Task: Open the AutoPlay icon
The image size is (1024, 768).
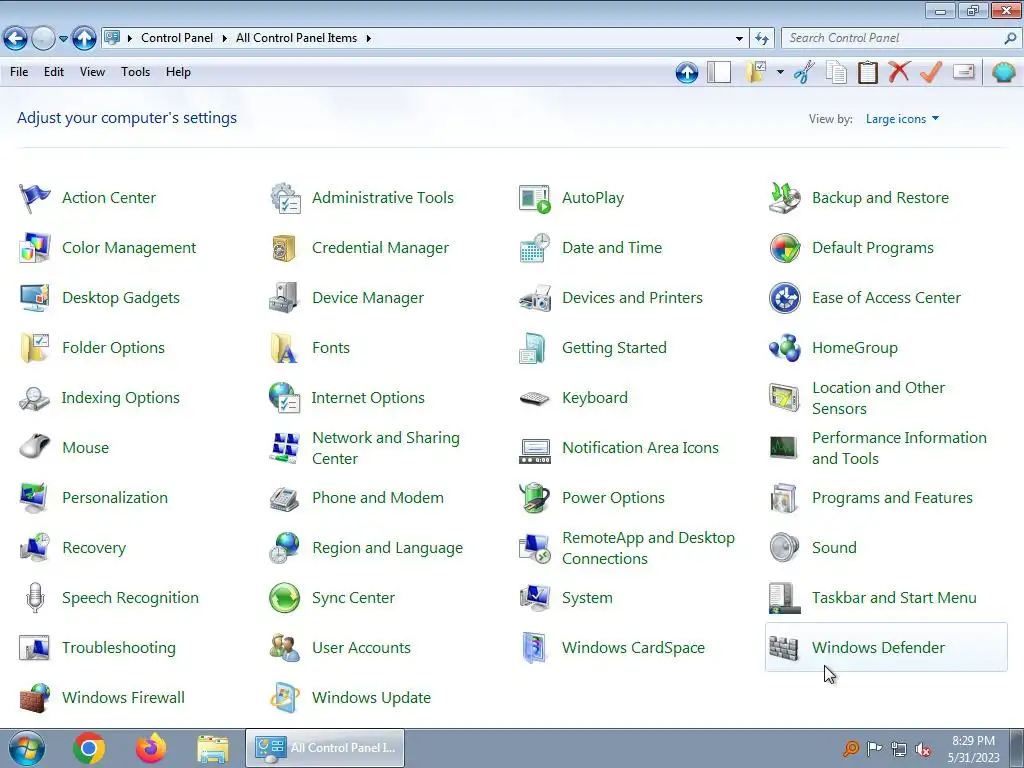Action: click(x=535, y=198)
